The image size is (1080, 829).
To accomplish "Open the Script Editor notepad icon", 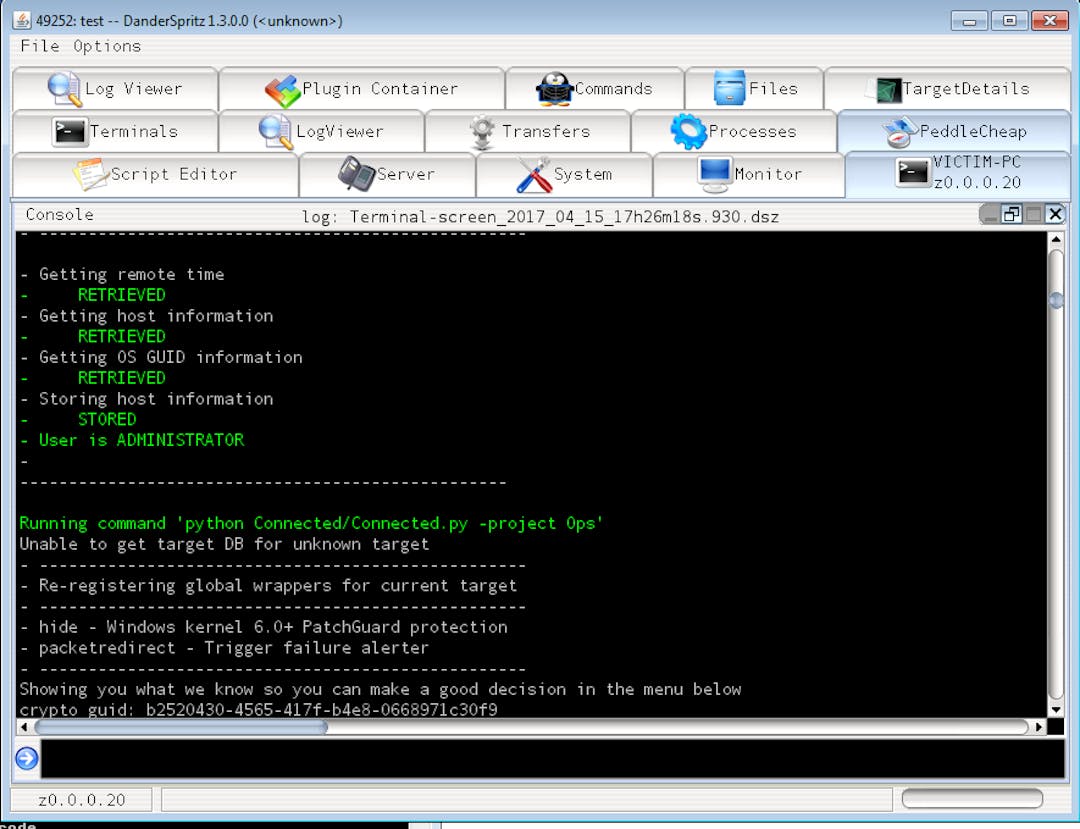I will coord(90,174).
